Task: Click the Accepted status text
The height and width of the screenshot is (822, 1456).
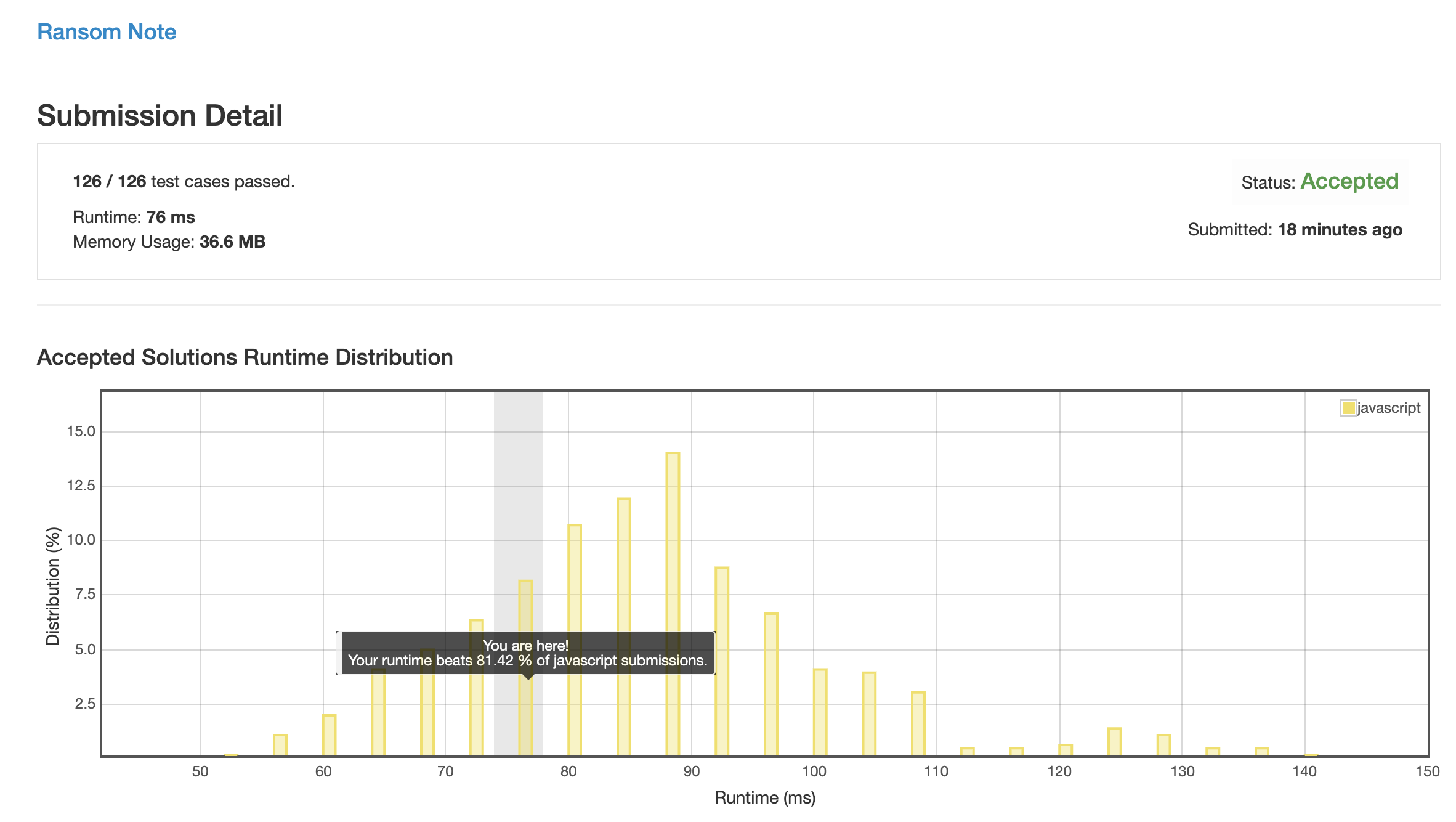Action: pyautogui.click(x=1349, y=181)
